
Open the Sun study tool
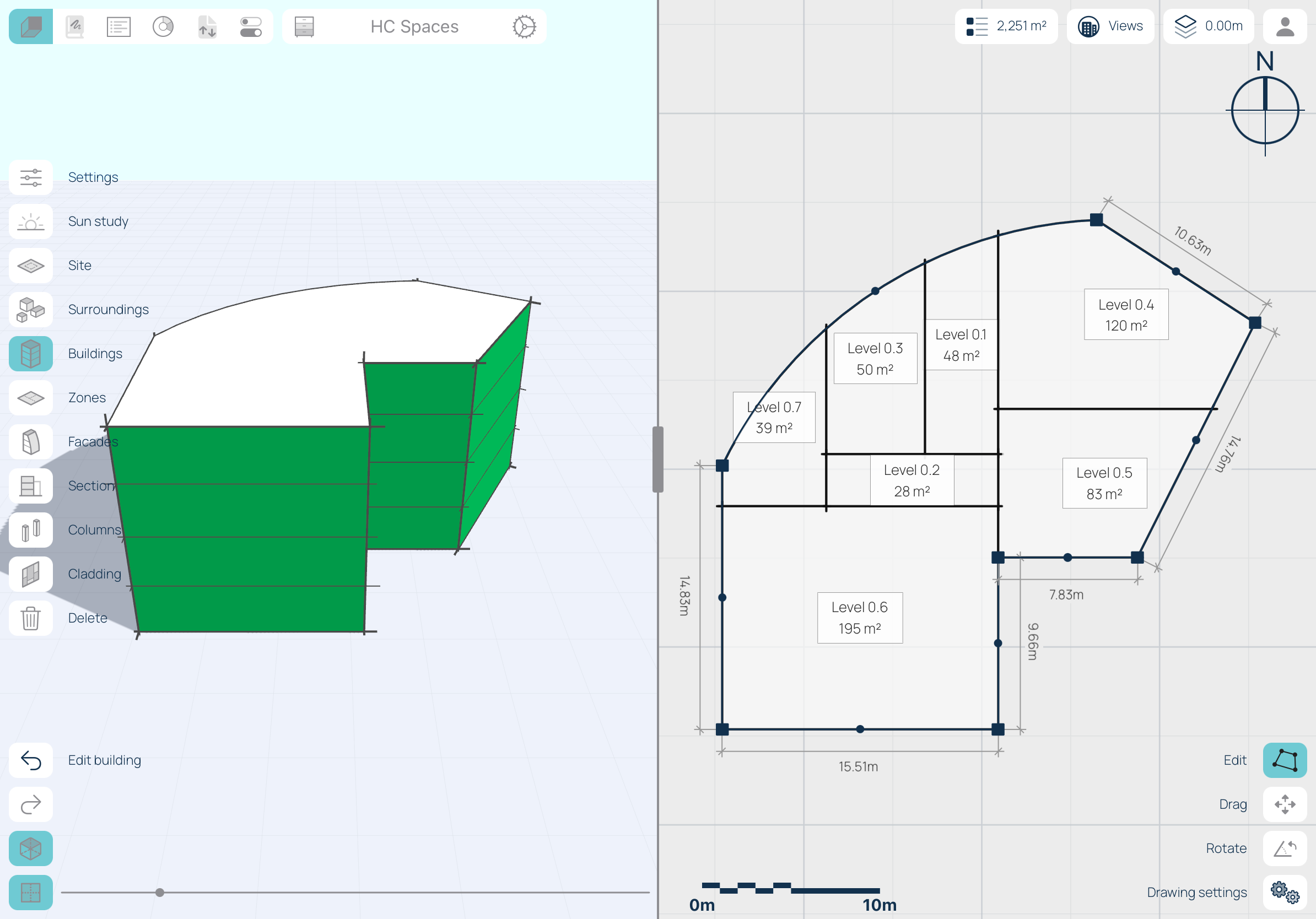point(31,221)
